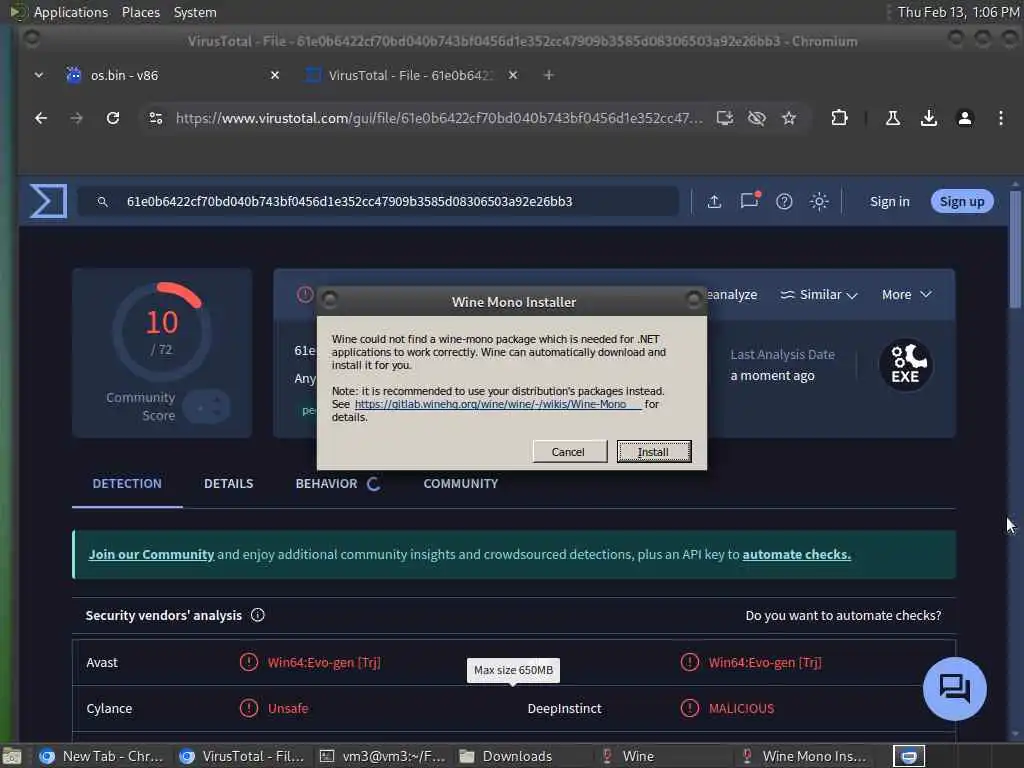Image resolution: width=1024 pixels, height=768 pixels.
Task: Expand the tab search dropdown
Action: (x=39, y=75)
